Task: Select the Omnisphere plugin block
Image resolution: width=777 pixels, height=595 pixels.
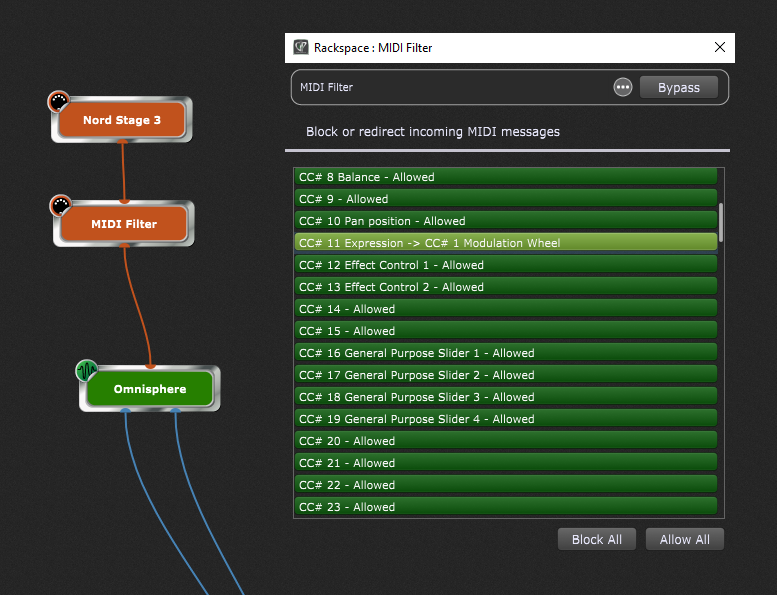Action: (x=150, y=390)
